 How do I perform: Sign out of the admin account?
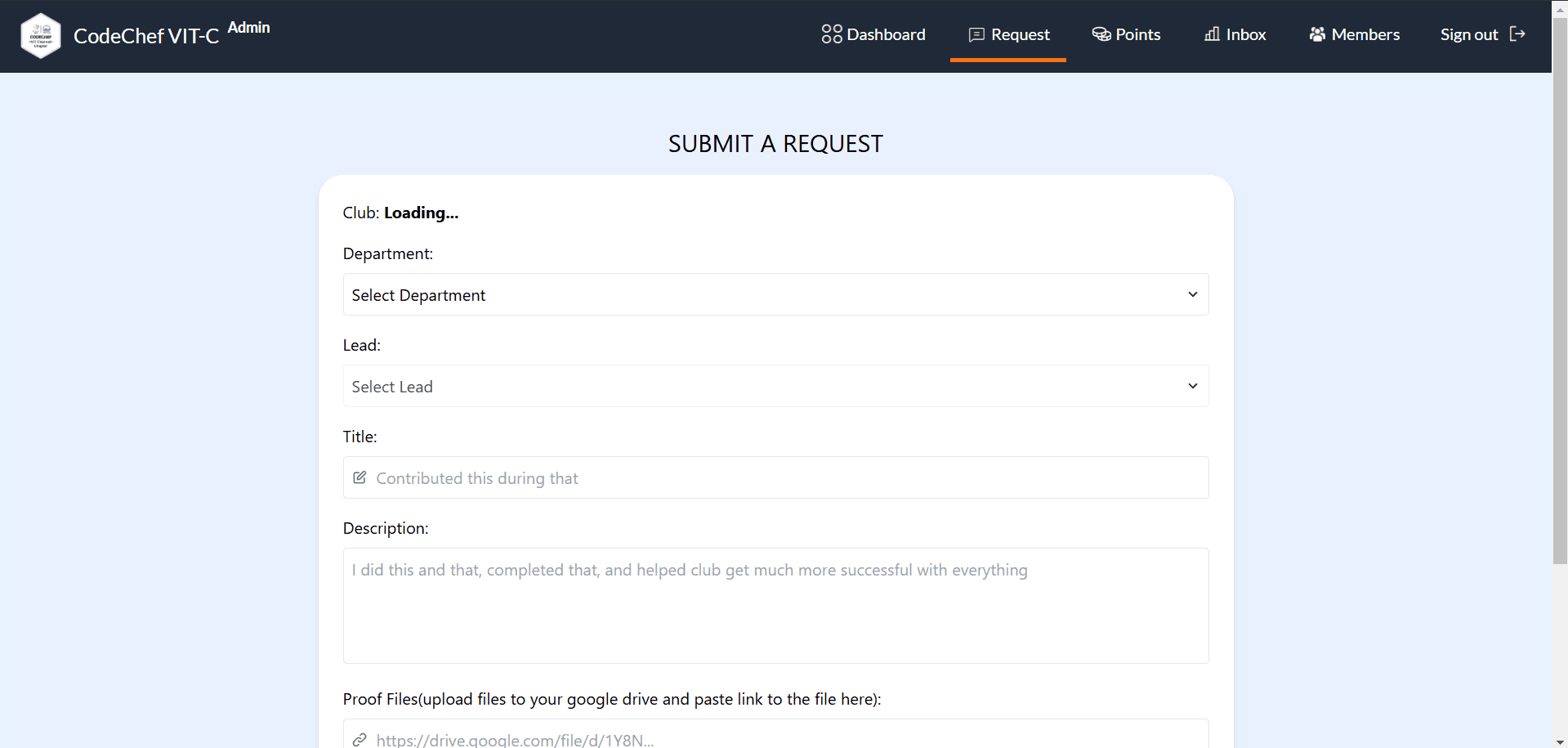[1483, 34]
